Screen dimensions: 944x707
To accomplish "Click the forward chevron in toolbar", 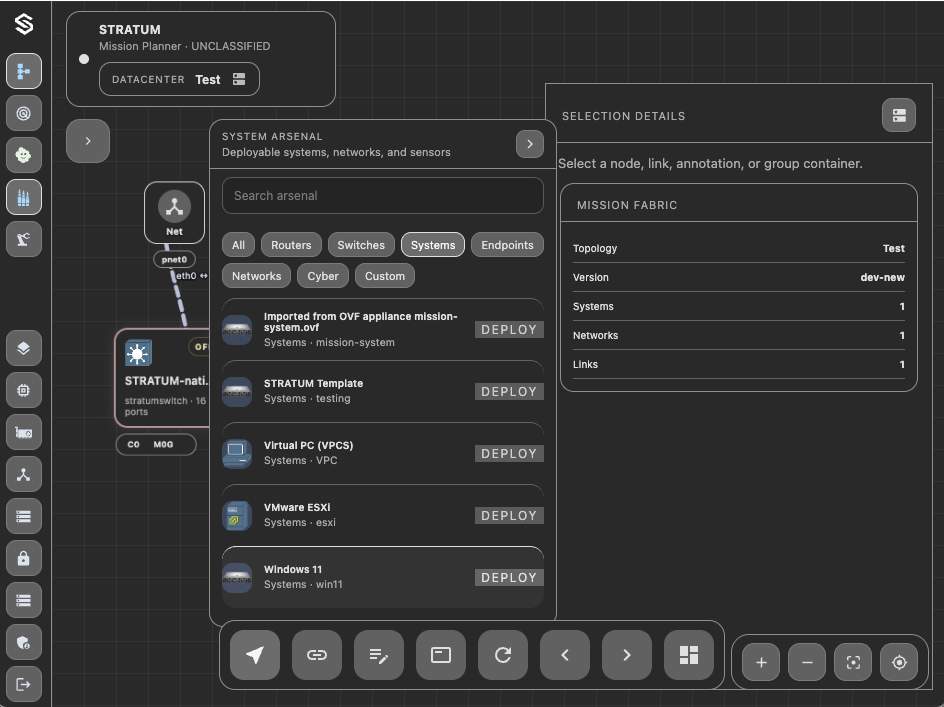I will point(627,655).
